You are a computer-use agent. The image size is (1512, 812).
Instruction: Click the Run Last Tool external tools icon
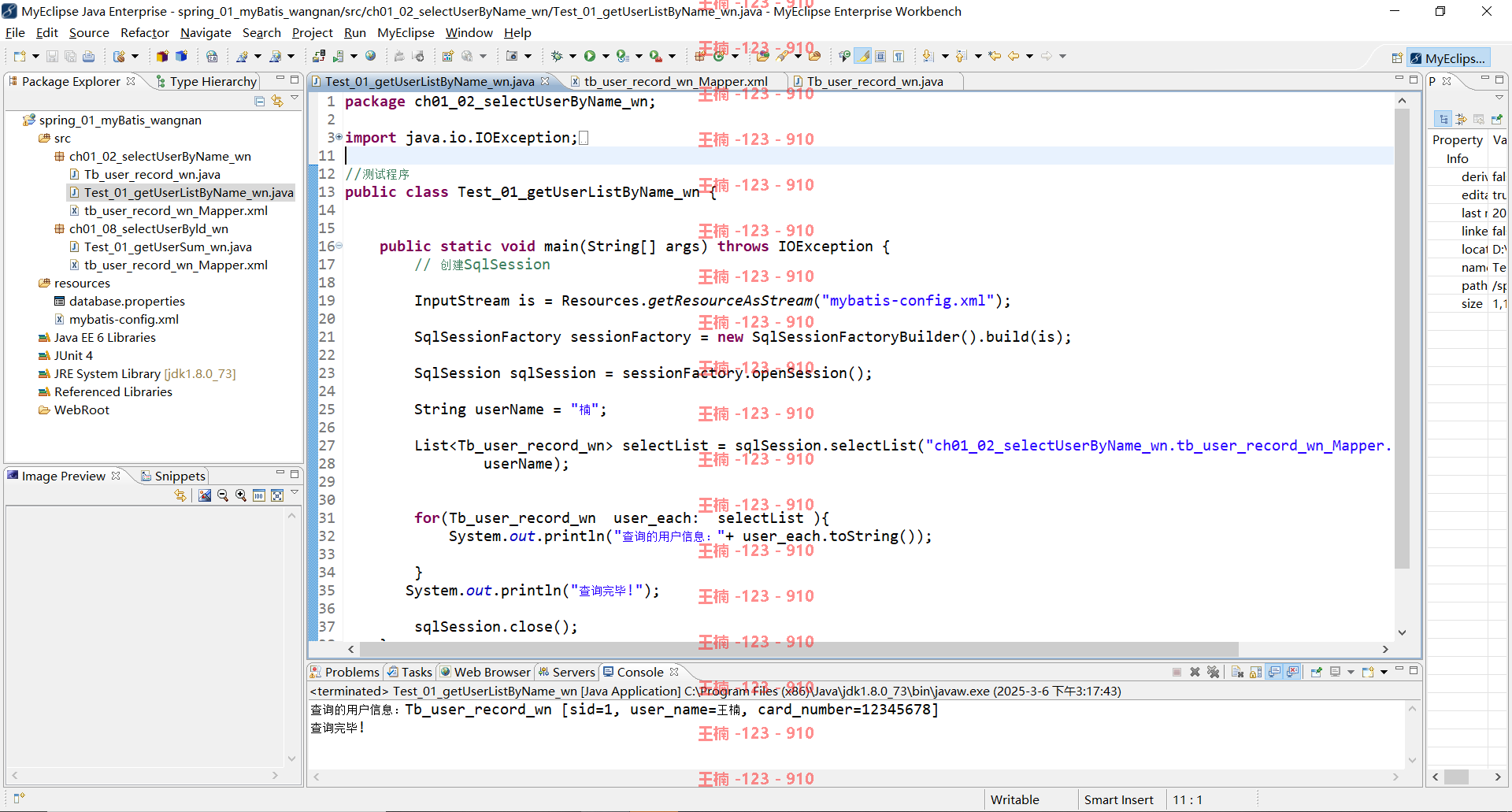(x=655, y=56)
